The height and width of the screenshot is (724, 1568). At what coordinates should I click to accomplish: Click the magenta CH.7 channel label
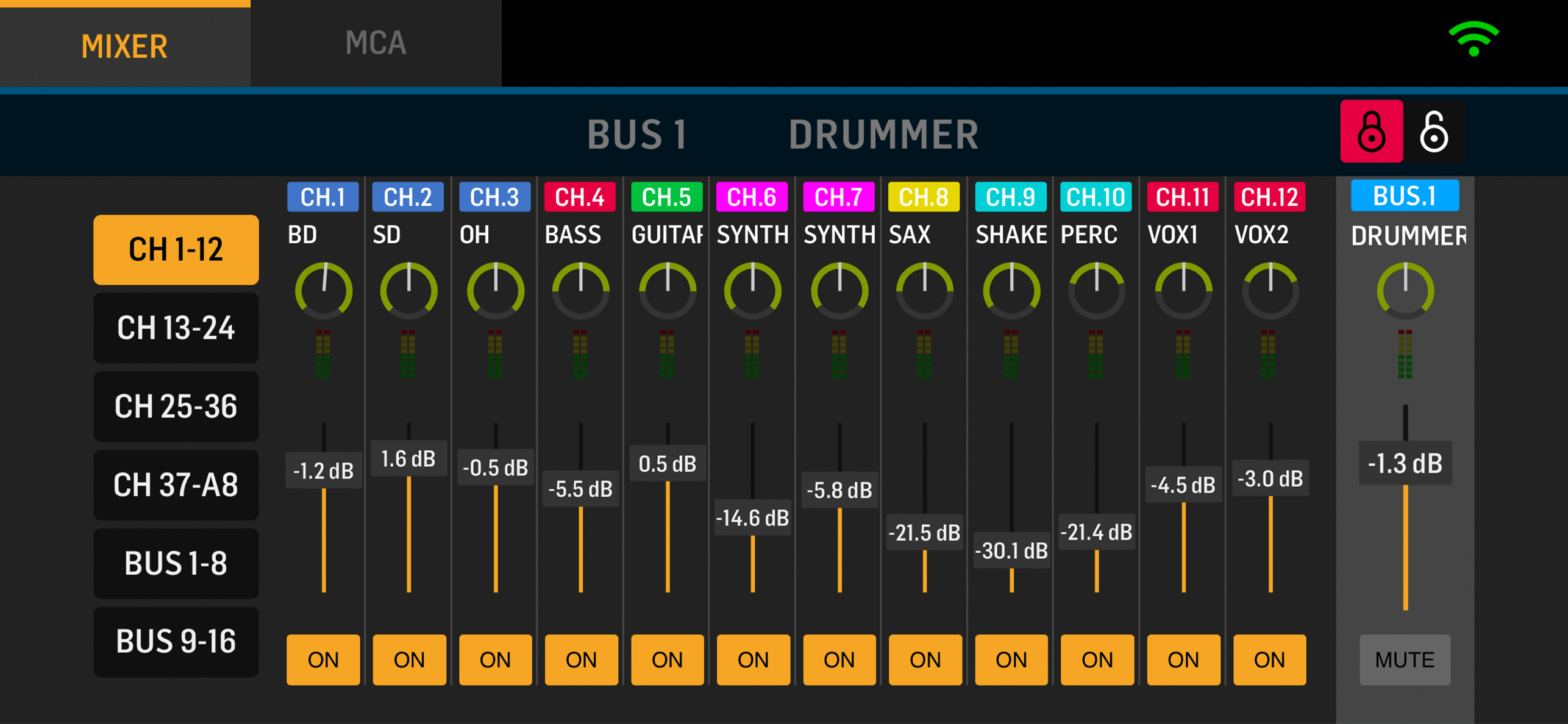[838, 197]
